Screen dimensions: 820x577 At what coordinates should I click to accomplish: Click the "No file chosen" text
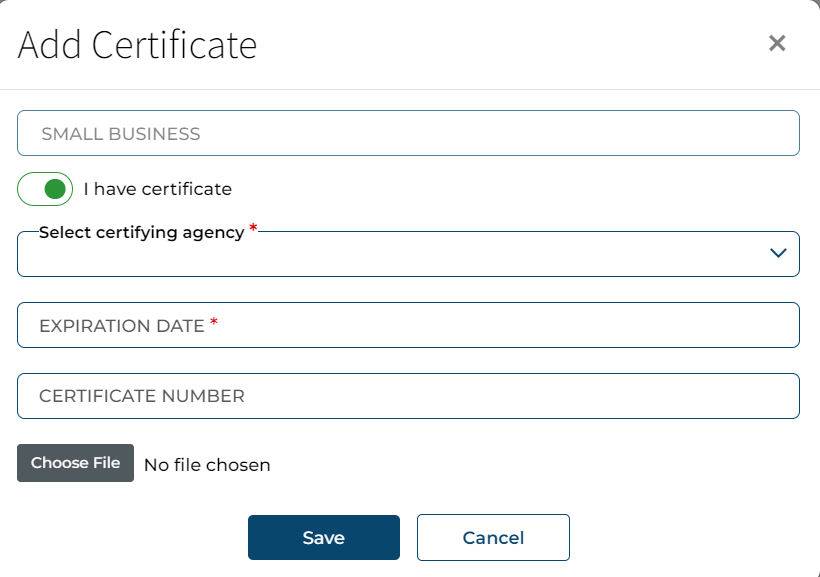point(207,464)
